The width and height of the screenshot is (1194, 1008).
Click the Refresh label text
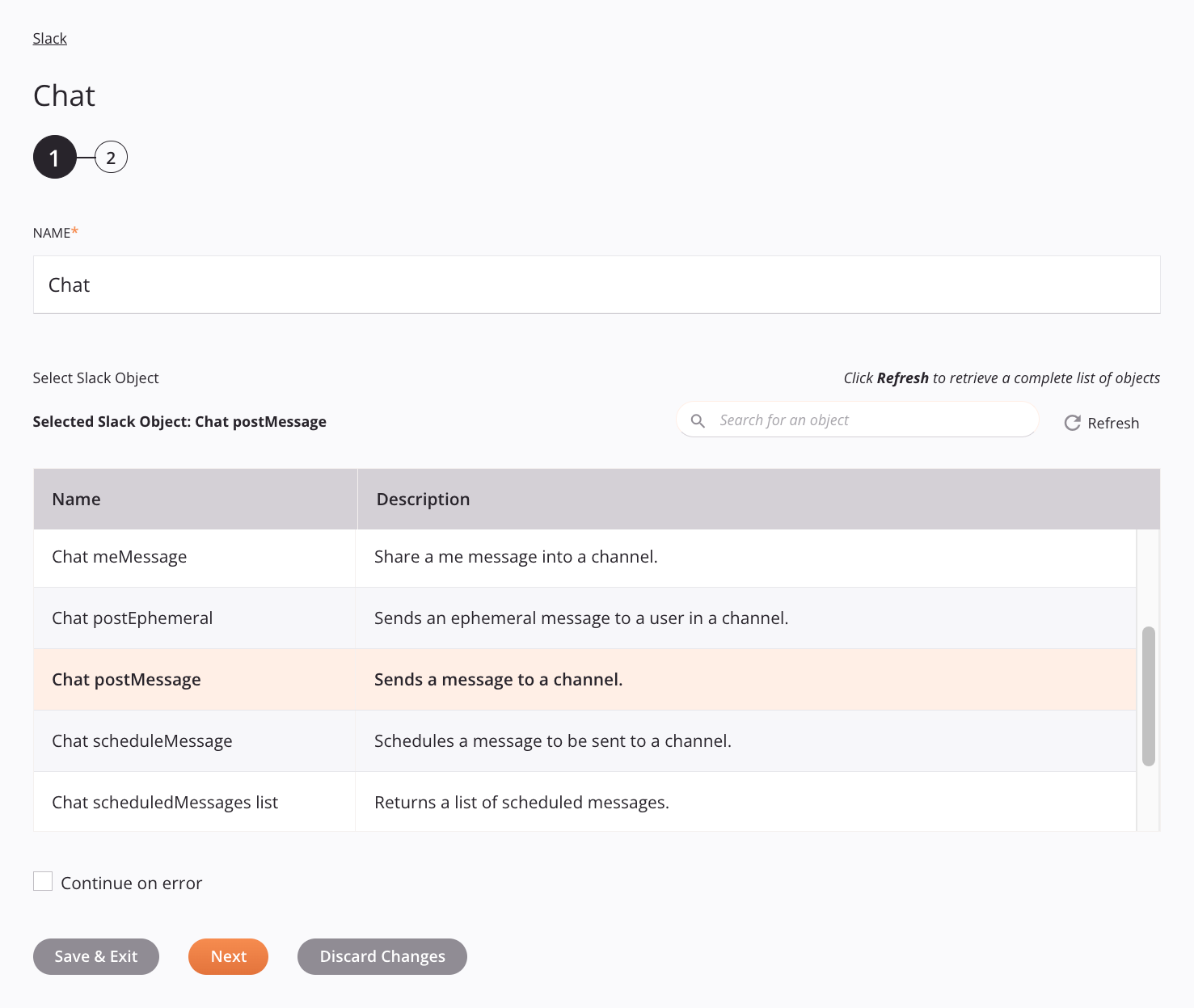click(1113, 423)
